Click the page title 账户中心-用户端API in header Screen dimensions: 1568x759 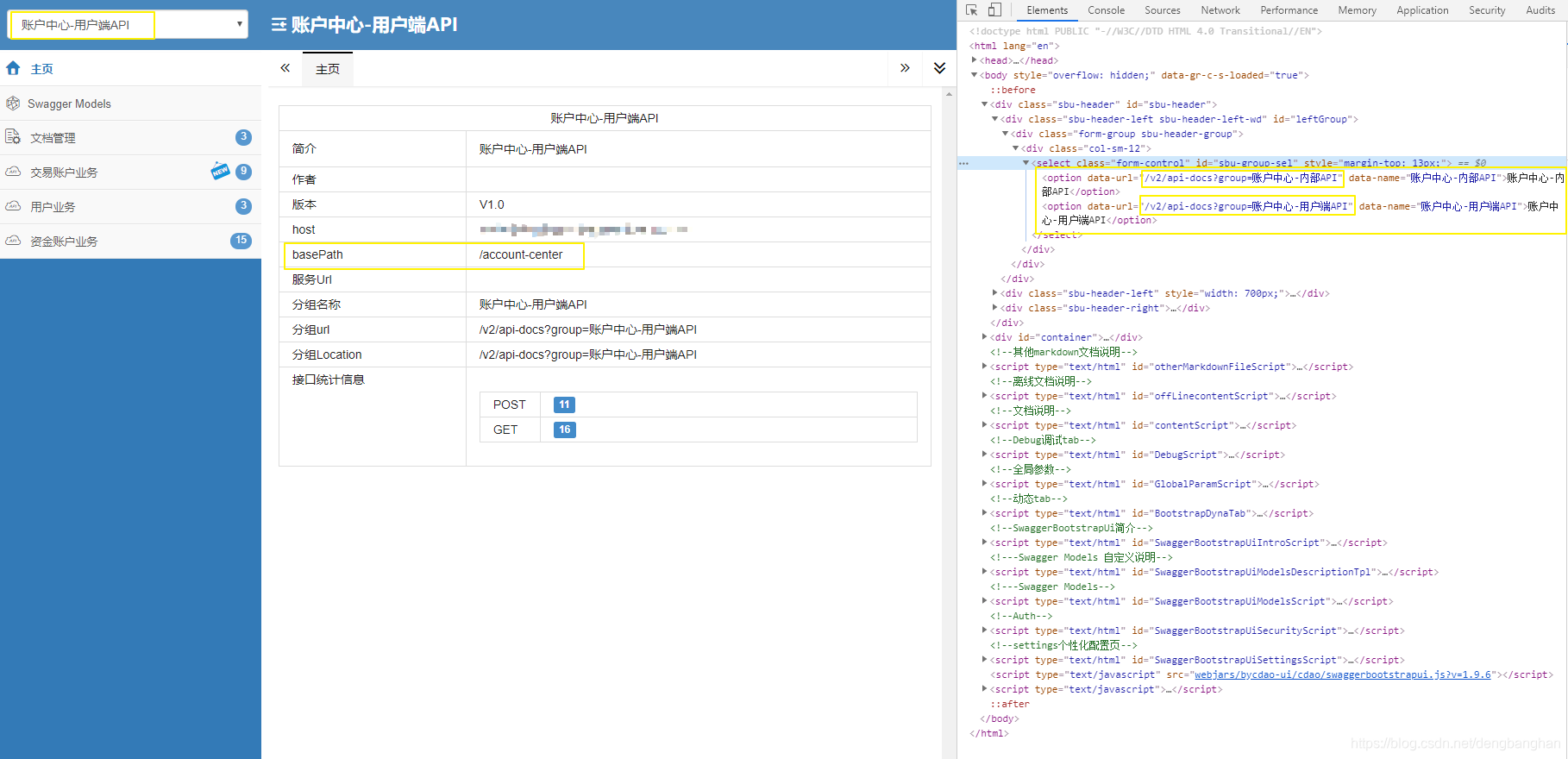click(x=374, y=25)
